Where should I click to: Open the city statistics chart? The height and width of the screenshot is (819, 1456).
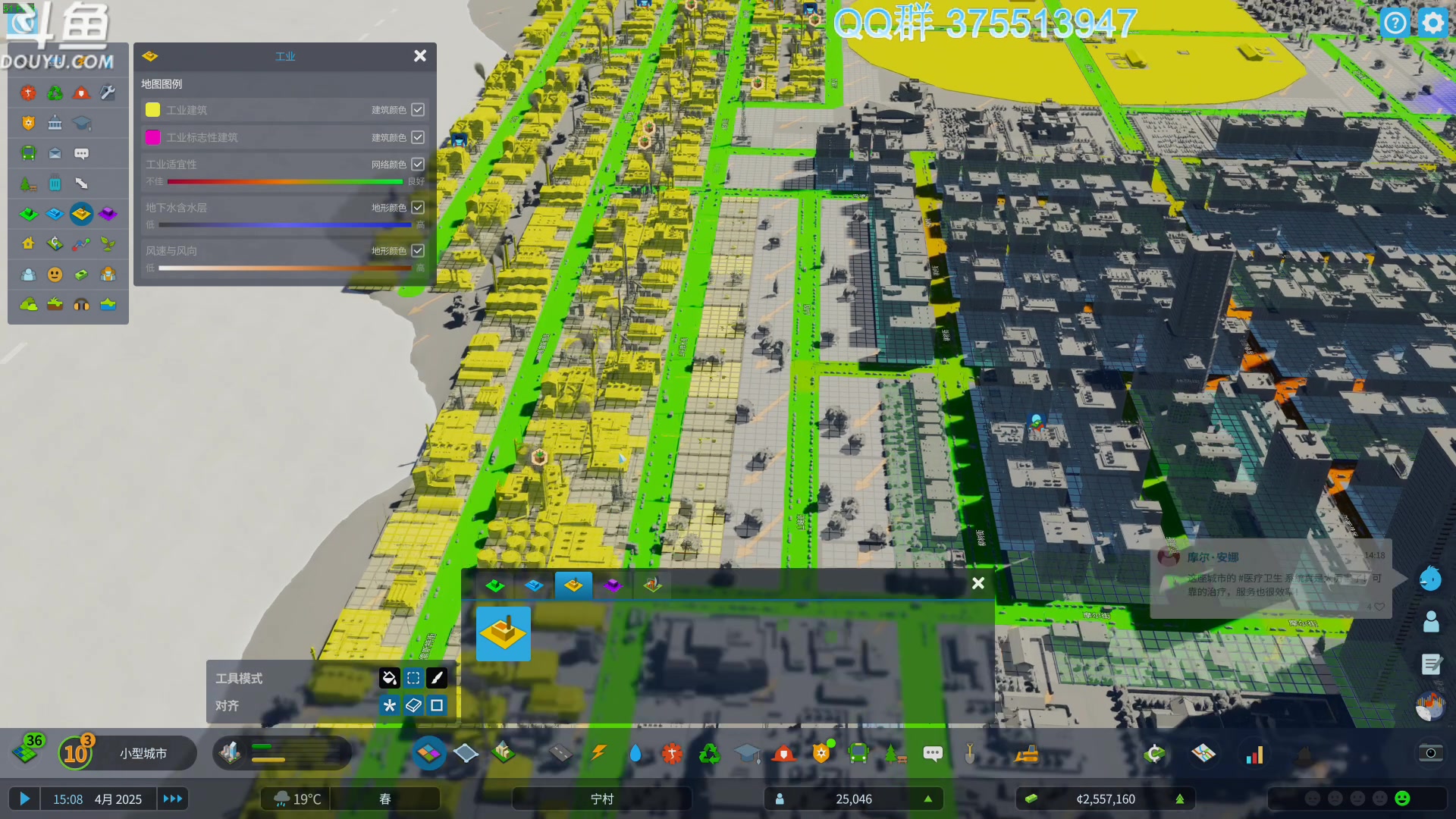[1254, 755]
